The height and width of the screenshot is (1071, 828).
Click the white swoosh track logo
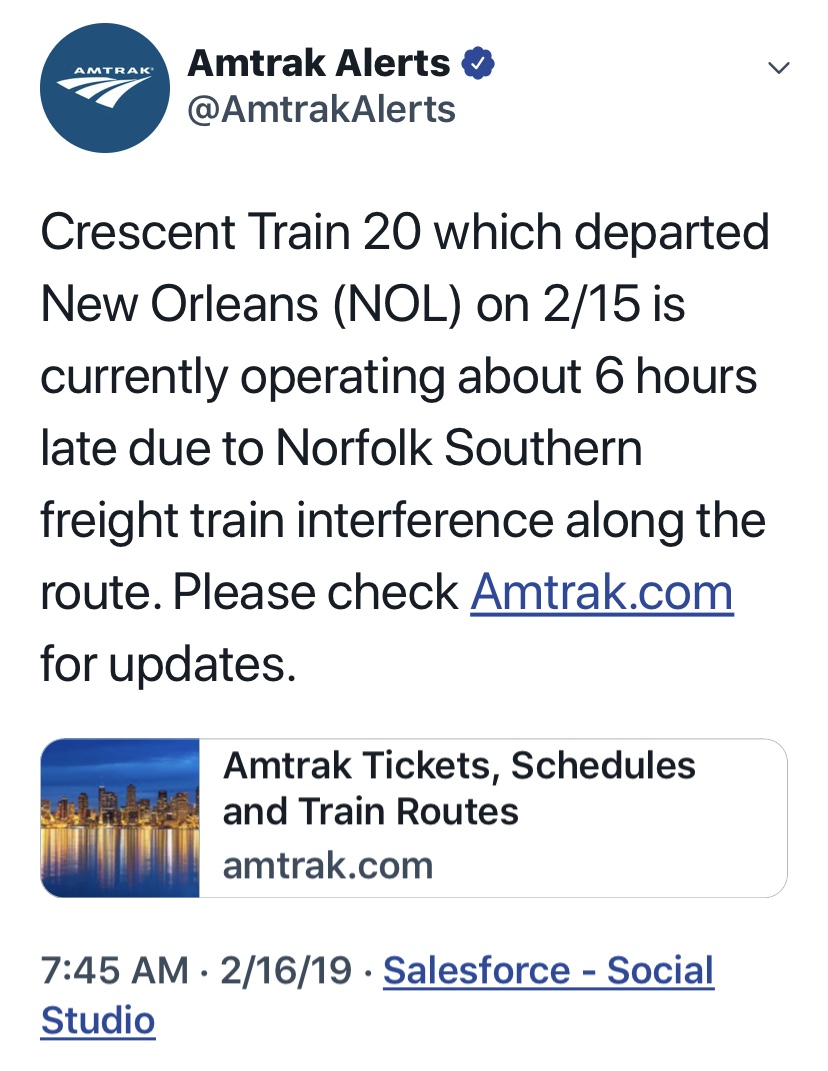(x=104, y=92)
